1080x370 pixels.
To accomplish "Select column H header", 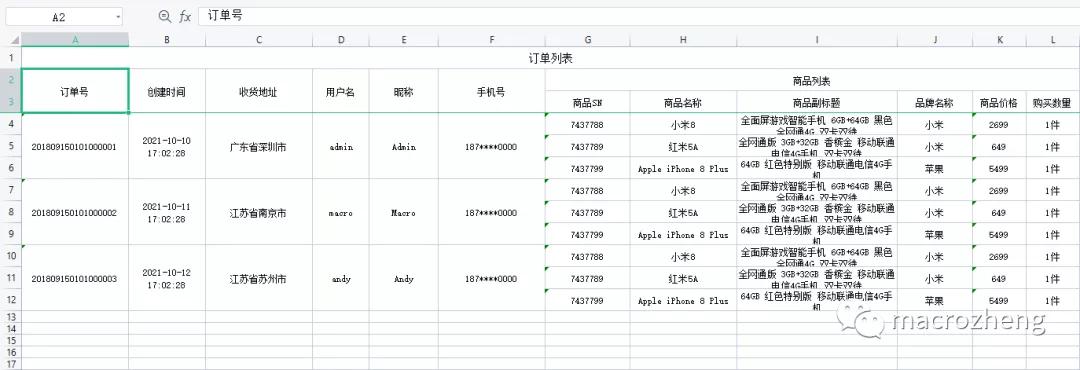I will tap(683, 39).
